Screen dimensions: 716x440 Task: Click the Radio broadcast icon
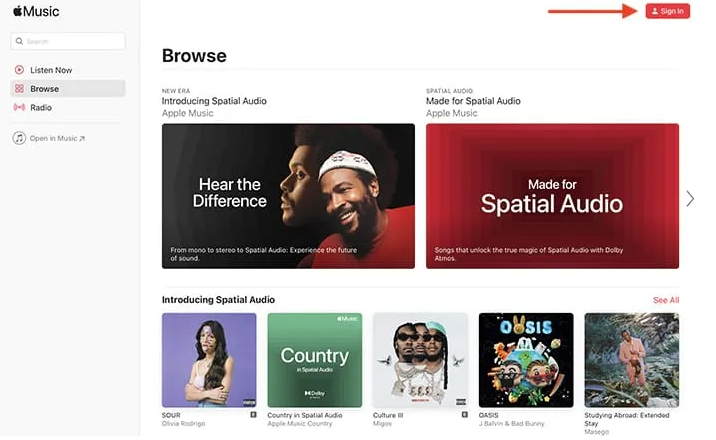(19, 107)
